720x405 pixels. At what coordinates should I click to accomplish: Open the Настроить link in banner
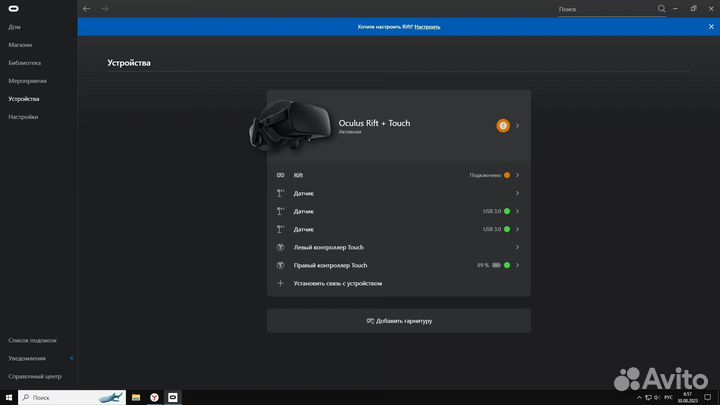tap(427, 27)
